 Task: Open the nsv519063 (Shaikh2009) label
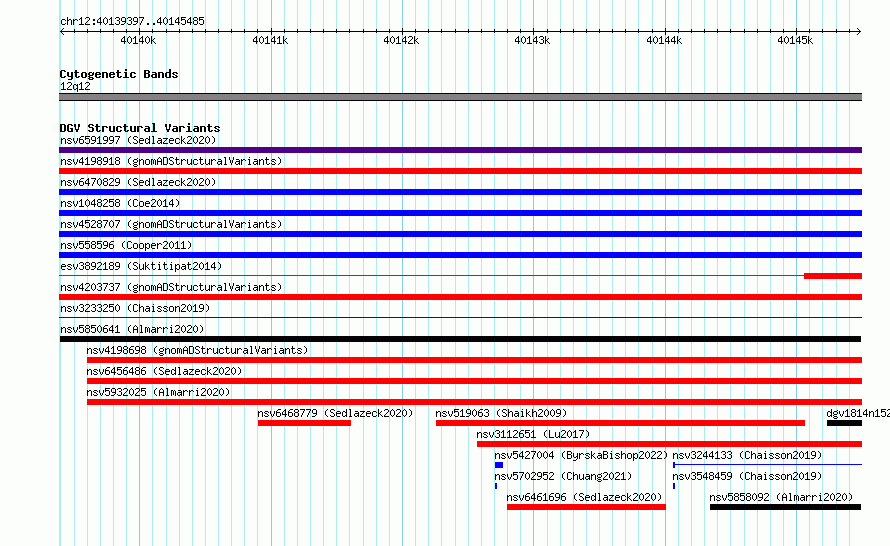click(501, 413)
